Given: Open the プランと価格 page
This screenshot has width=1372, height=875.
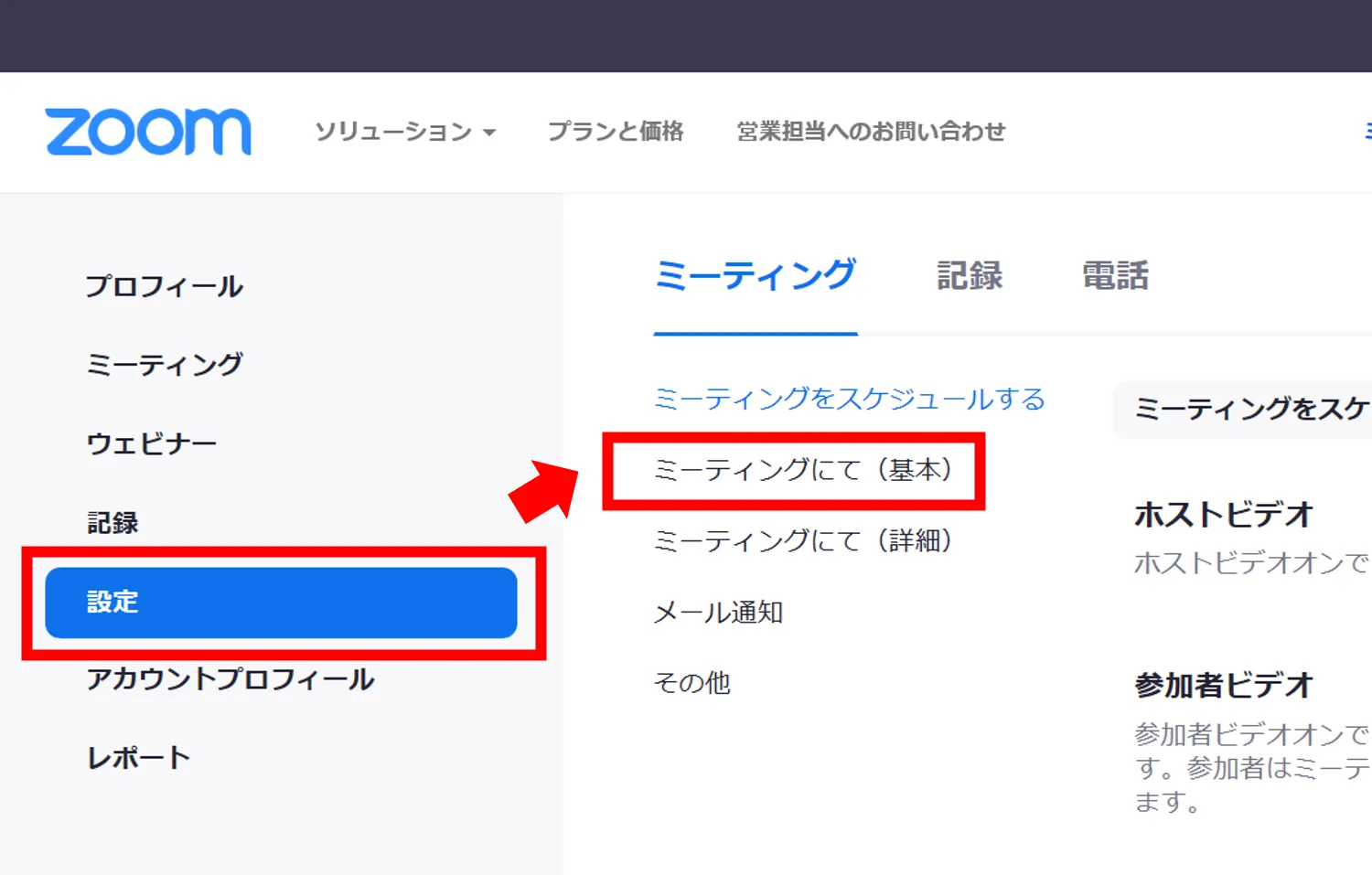Looking at the screenshot, I should coord(616,132).
